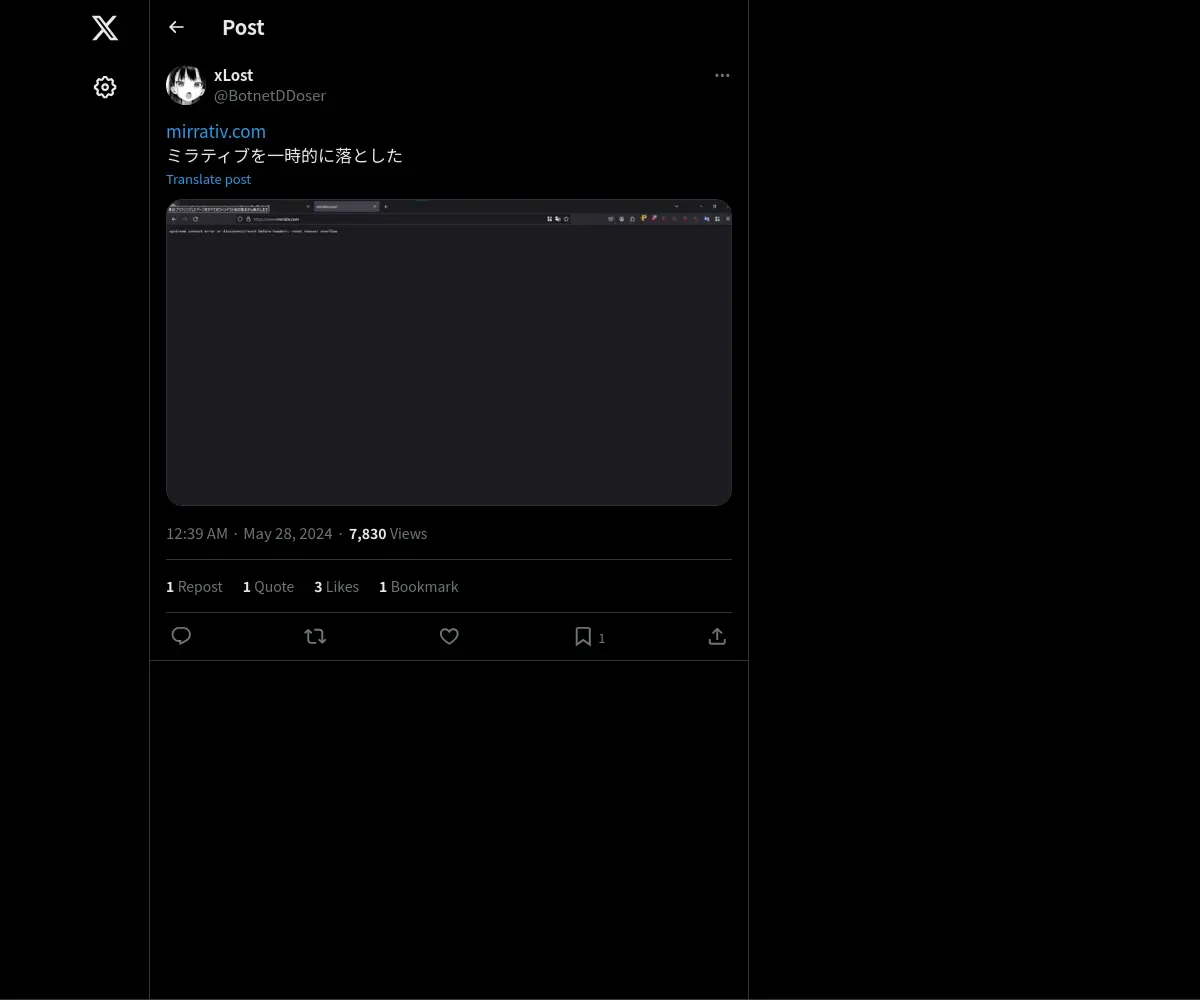1200x1000 pixels.
Task: Go back using the arrow icon
Action: 176,27
